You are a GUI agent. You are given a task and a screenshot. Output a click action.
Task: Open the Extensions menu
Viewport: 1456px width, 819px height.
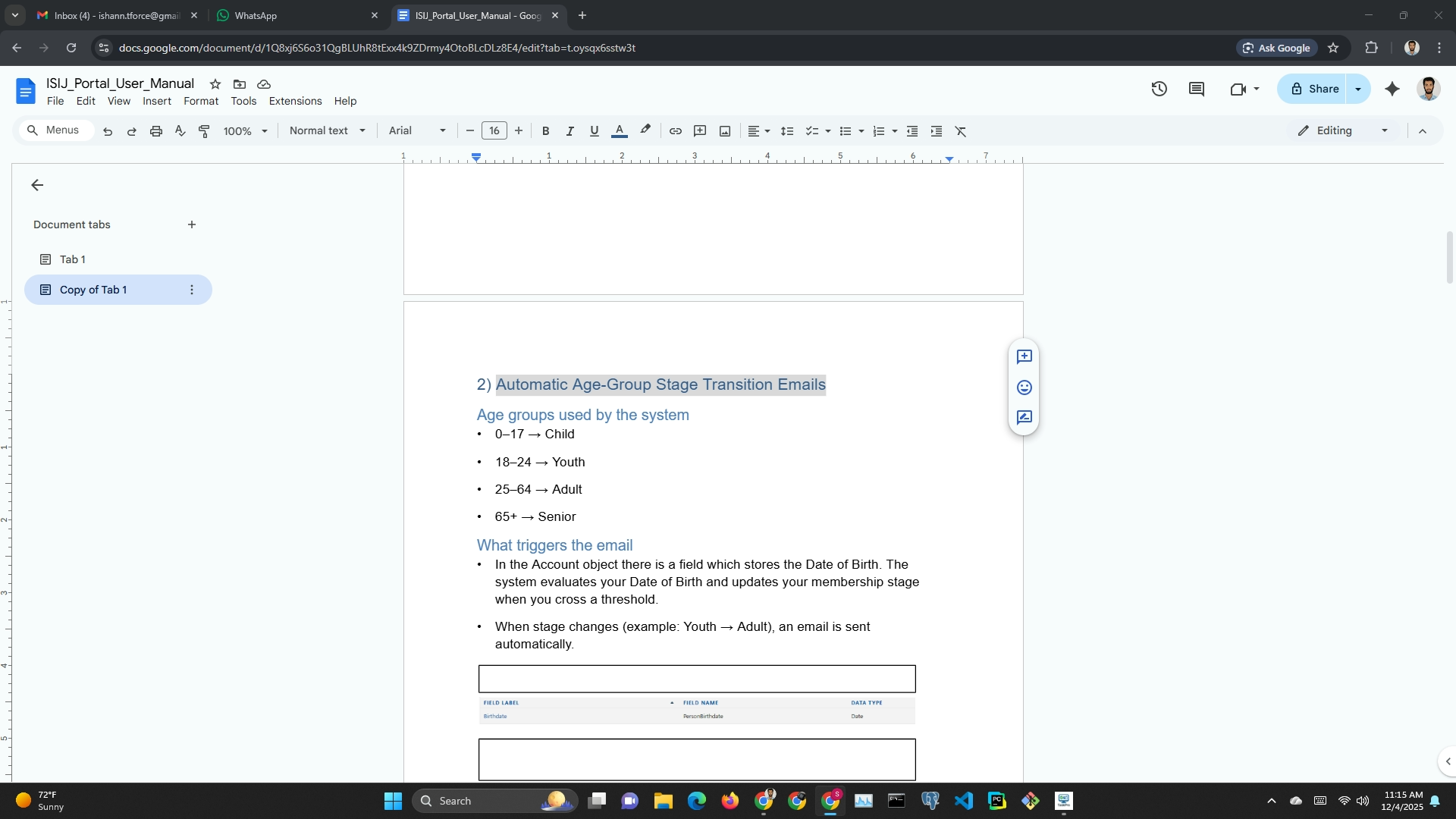tap(295, 101)
